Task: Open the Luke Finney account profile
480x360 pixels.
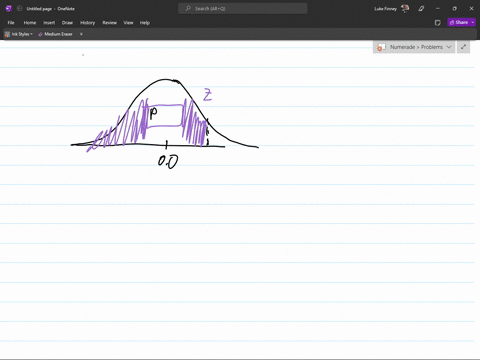Action: (392, 9)
